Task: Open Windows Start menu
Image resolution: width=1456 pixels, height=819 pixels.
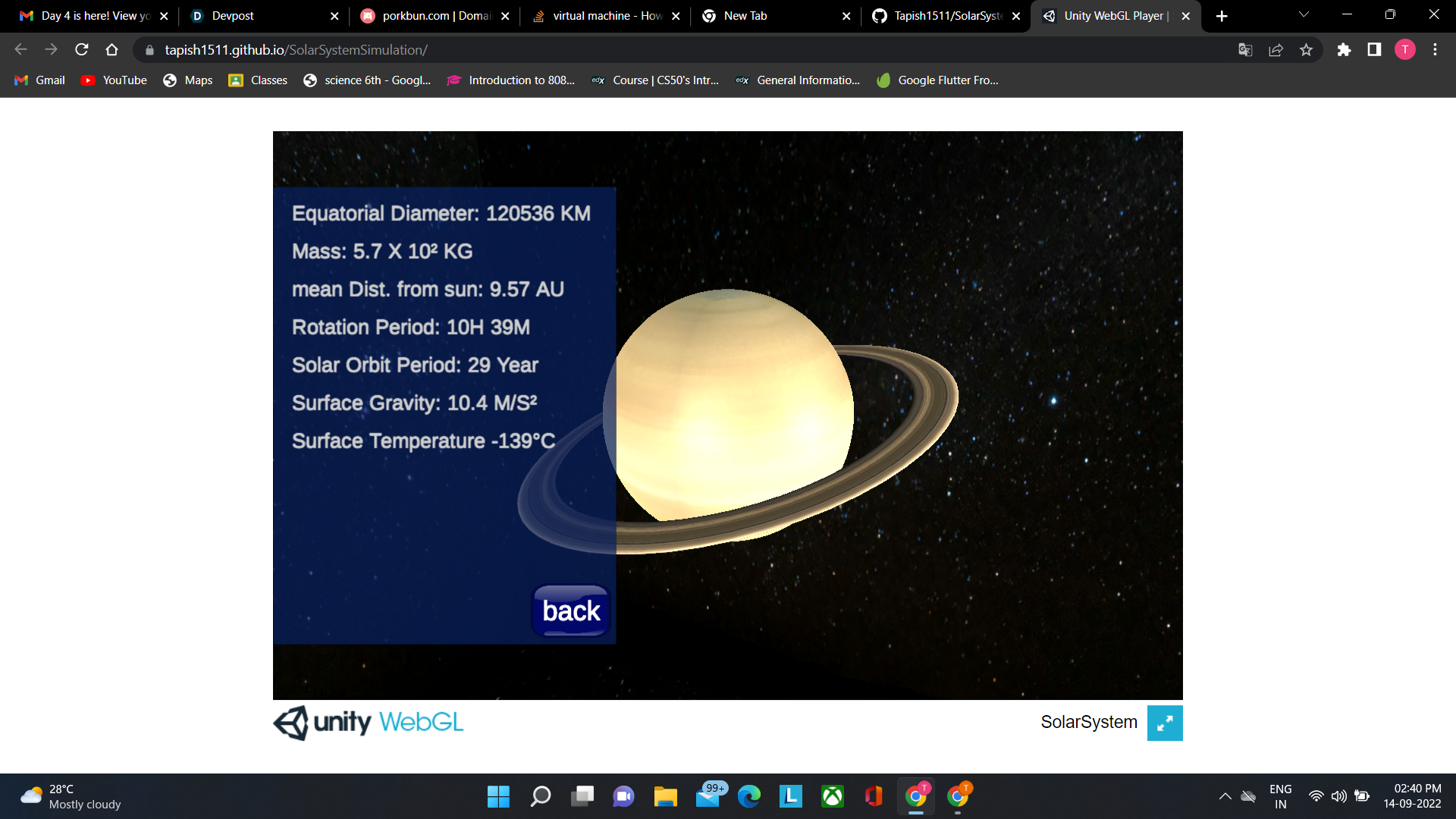Action: point(498,796)
